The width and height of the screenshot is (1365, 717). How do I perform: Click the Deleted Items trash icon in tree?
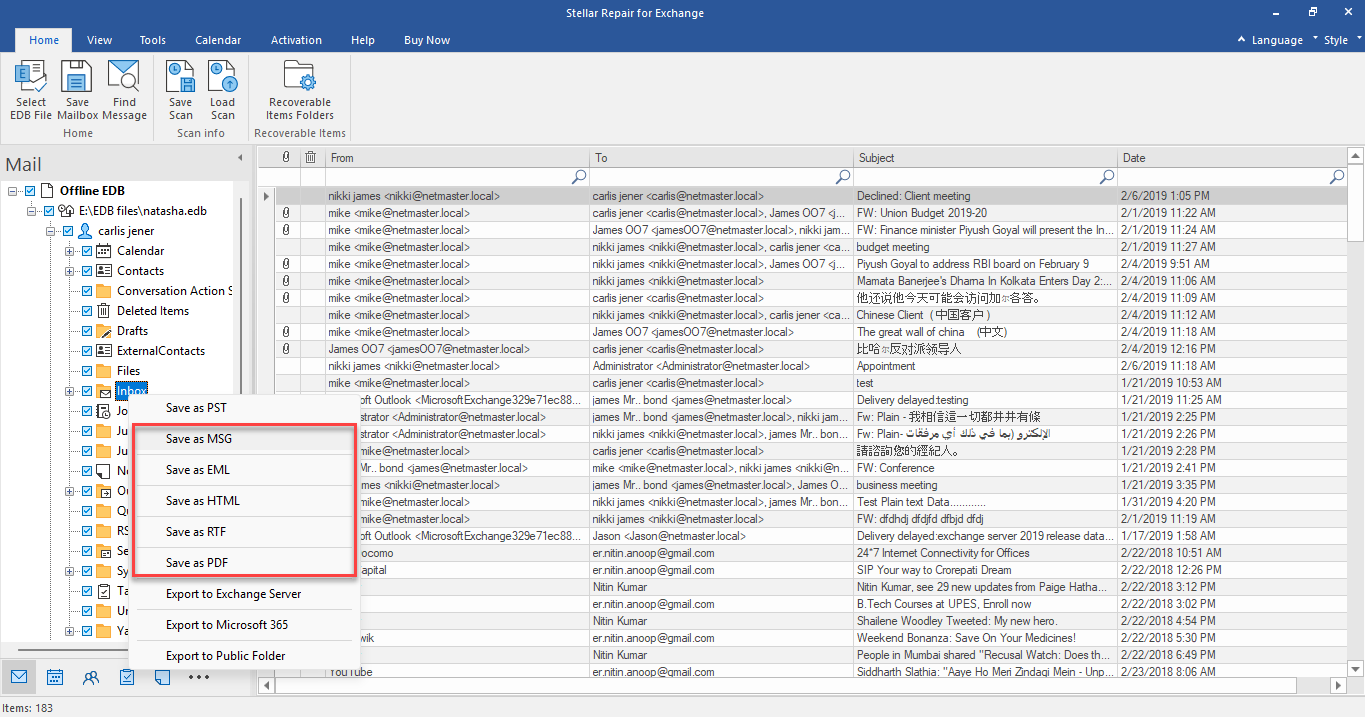coord(104,311)
